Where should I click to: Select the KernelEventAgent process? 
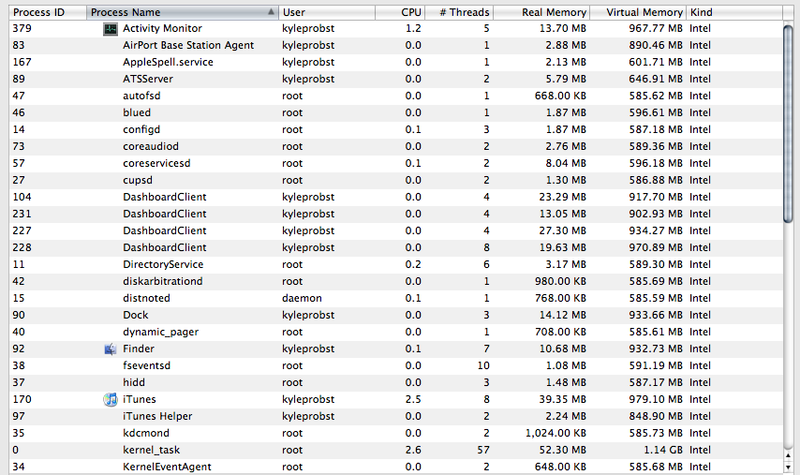[x=395, y=467]
